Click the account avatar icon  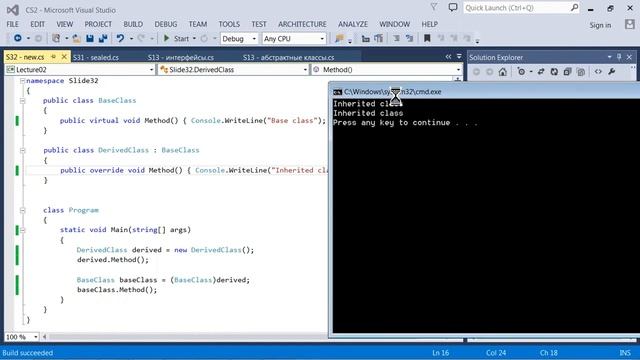point(630,24)
